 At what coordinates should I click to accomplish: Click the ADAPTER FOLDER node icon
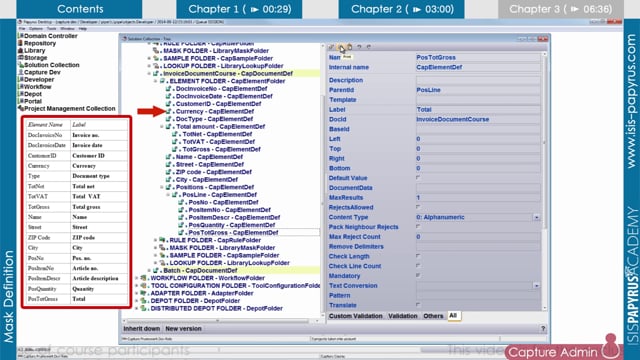coord(144,293)
